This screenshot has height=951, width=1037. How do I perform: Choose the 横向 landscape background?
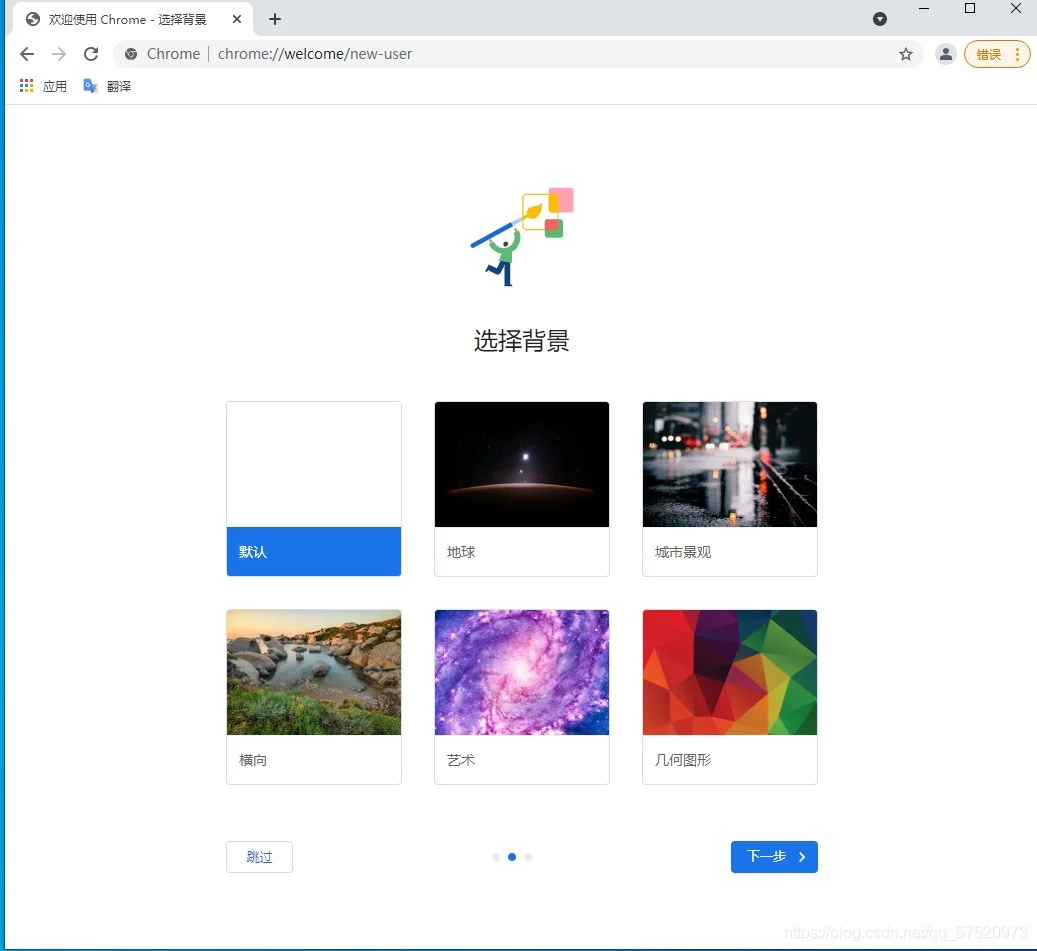(313, 697)
